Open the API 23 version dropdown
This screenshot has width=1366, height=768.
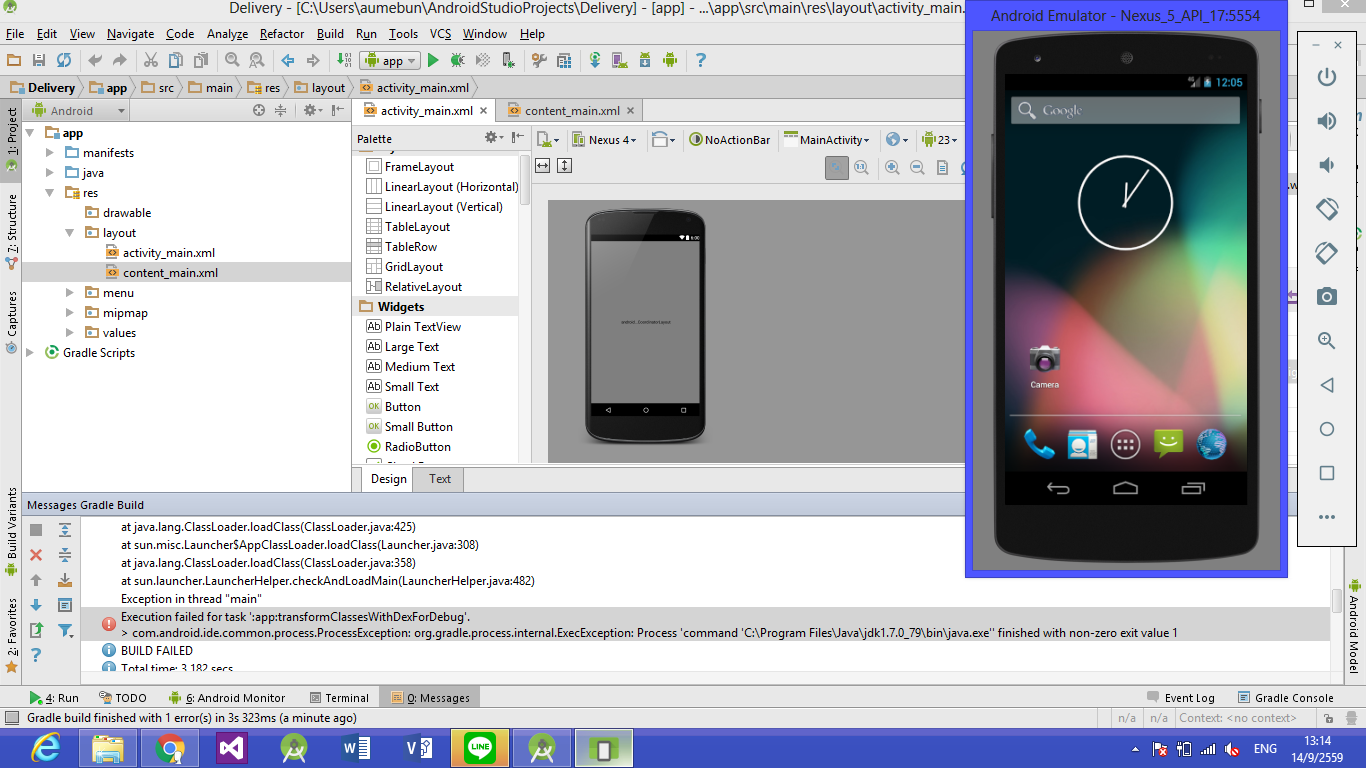[x=940, y=140]
